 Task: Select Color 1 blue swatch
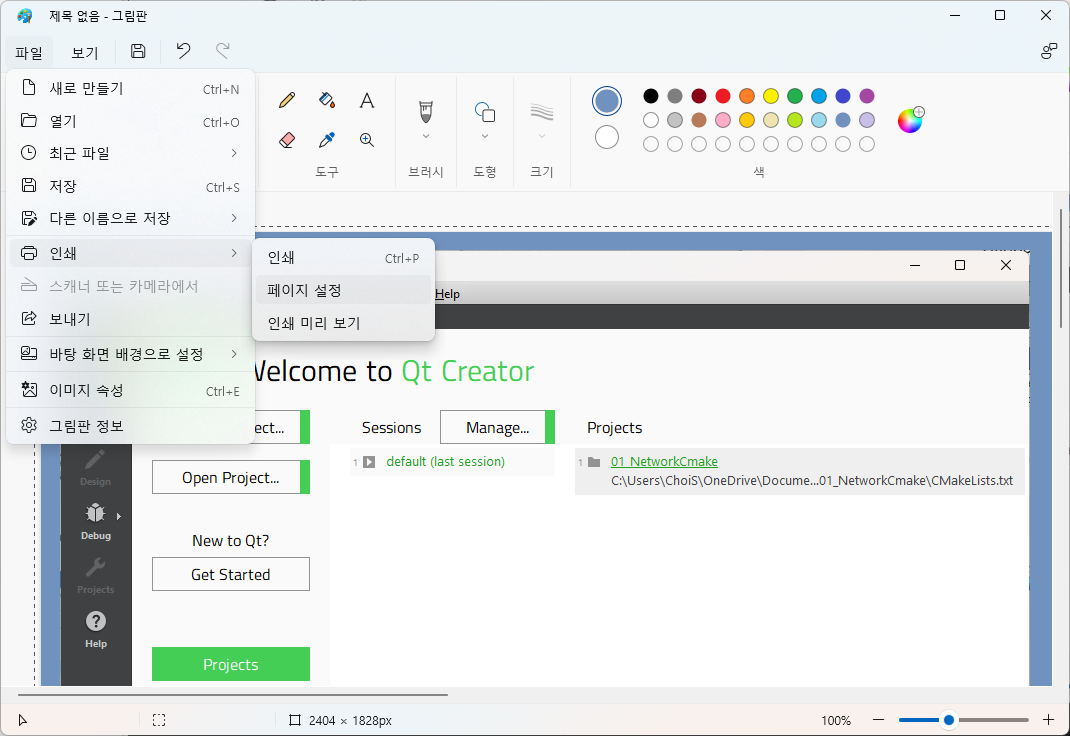pos(607,102)
